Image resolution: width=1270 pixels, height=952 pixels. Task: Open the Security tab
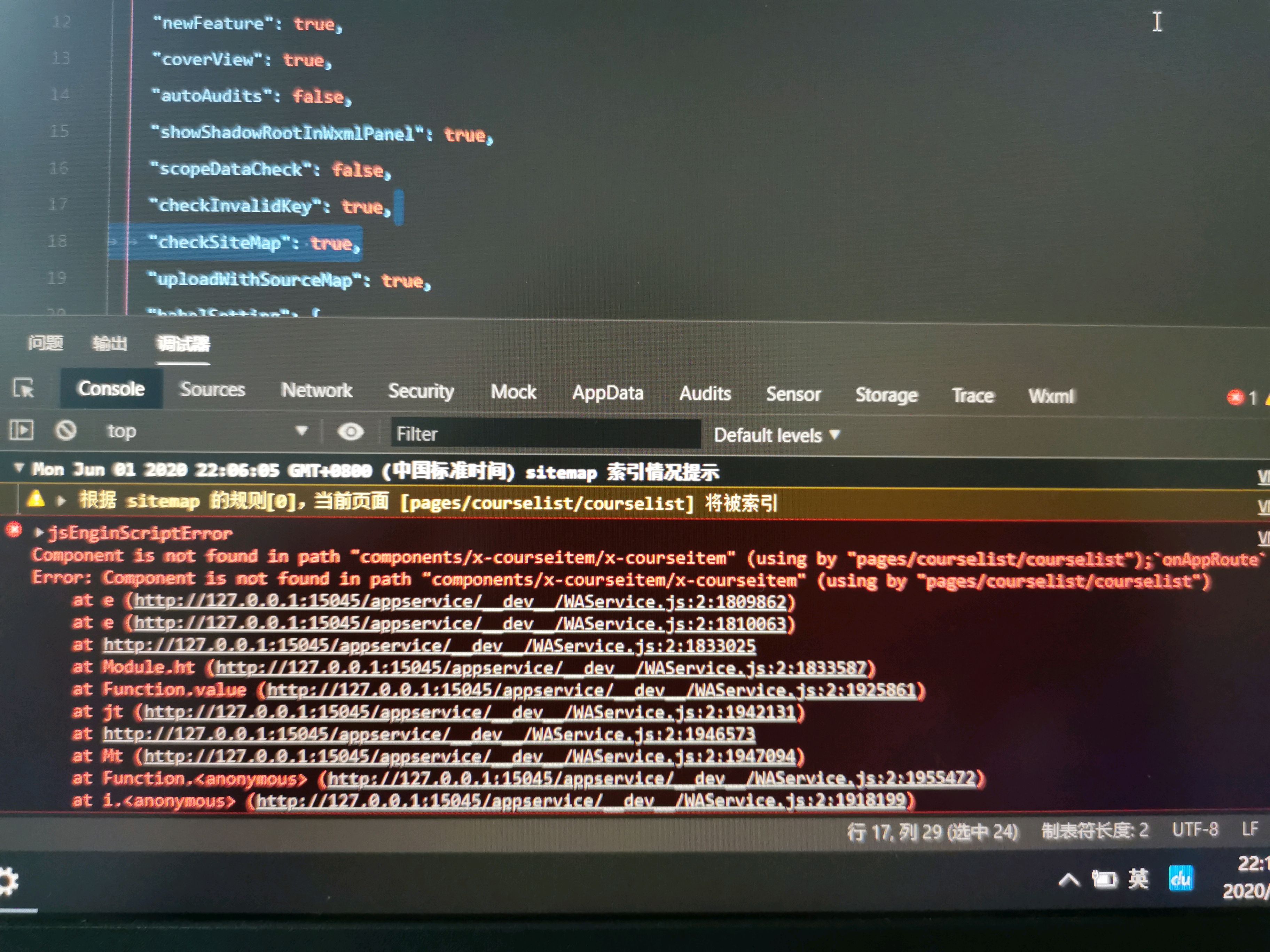tap(421, 391)
